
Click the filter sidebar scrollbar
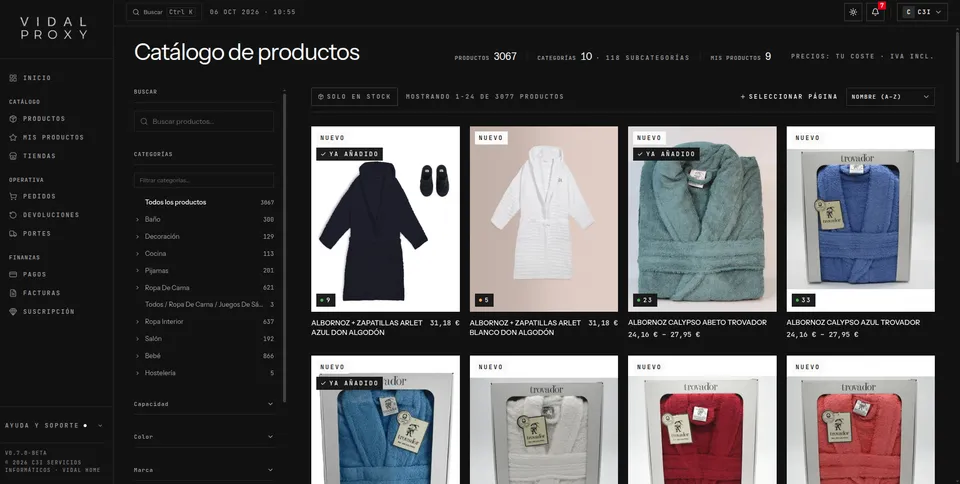click(285, 248)
